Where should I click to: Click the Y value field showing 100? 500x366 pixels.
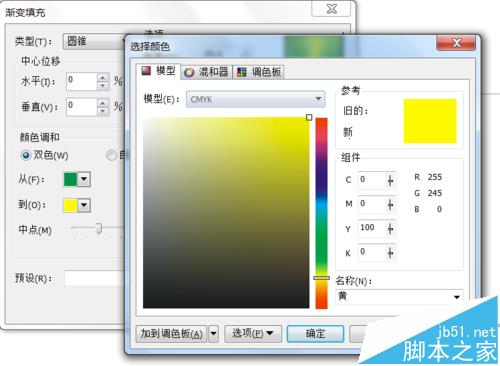[x=371, y=228]
